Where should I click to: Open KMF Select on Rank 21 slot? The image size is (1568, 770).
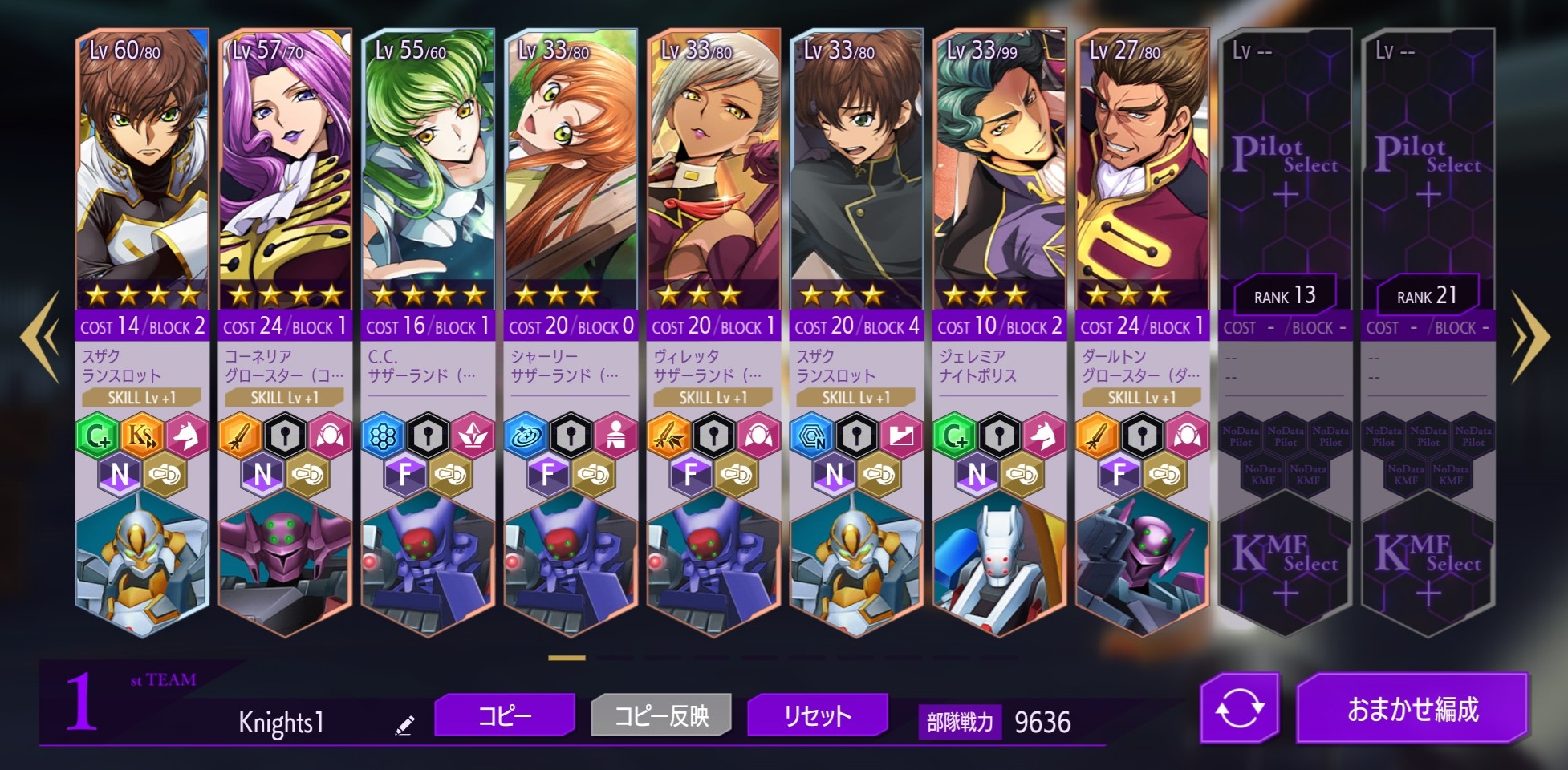(x=1428, y=568)
